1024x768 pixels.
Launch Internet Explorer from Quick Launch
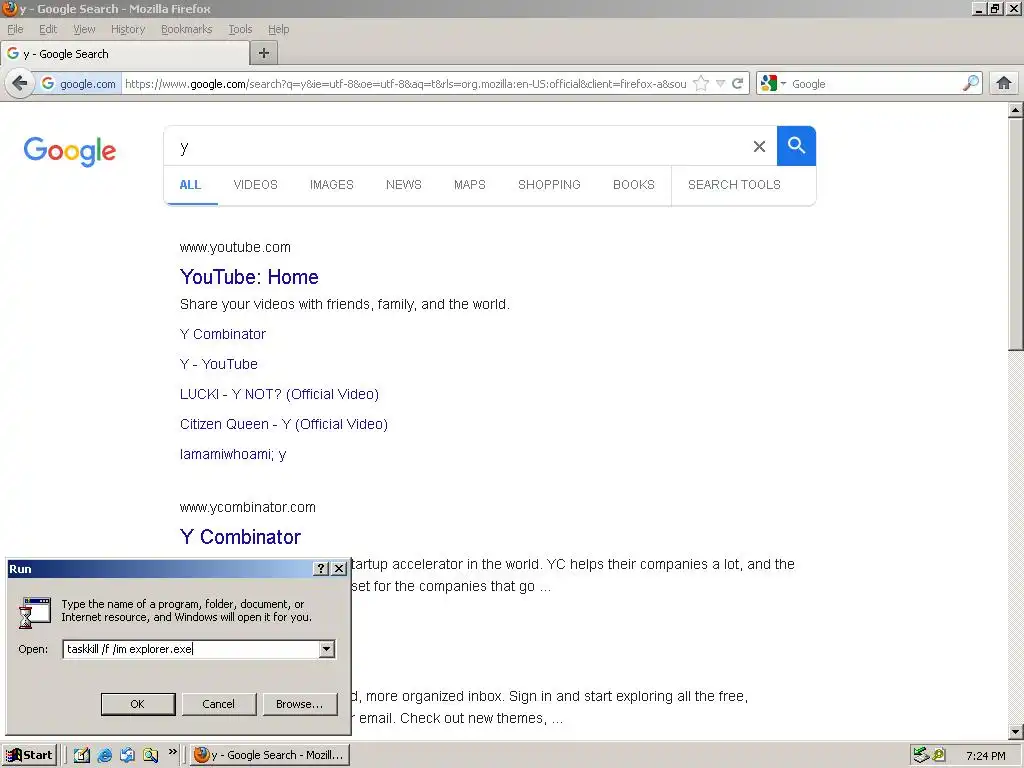104,755
